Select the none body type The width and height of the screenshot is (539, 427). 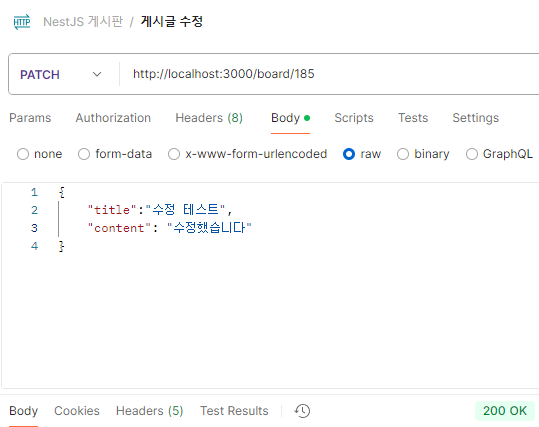pos(40,154)
